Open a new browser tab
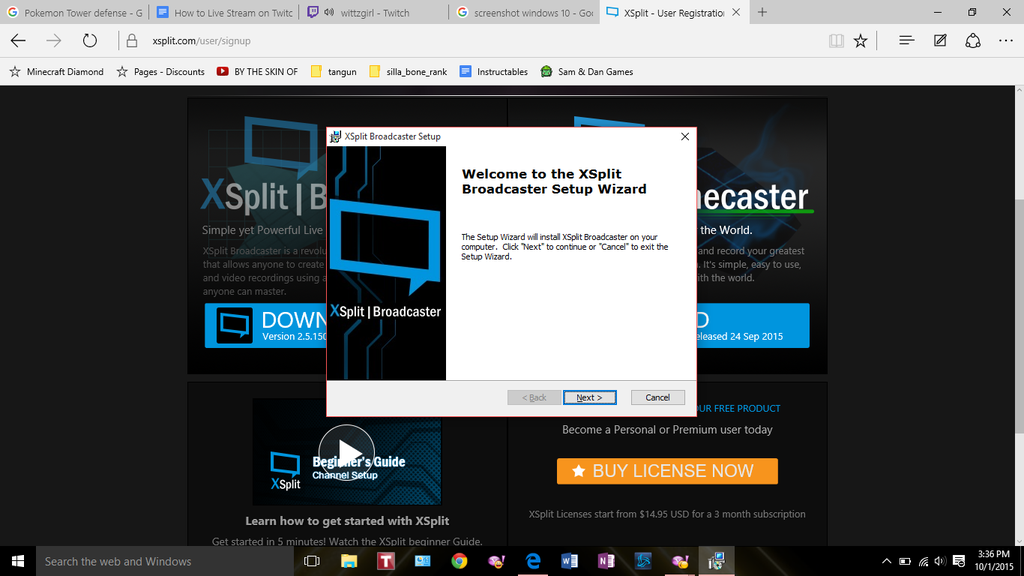 coord(762,12)
